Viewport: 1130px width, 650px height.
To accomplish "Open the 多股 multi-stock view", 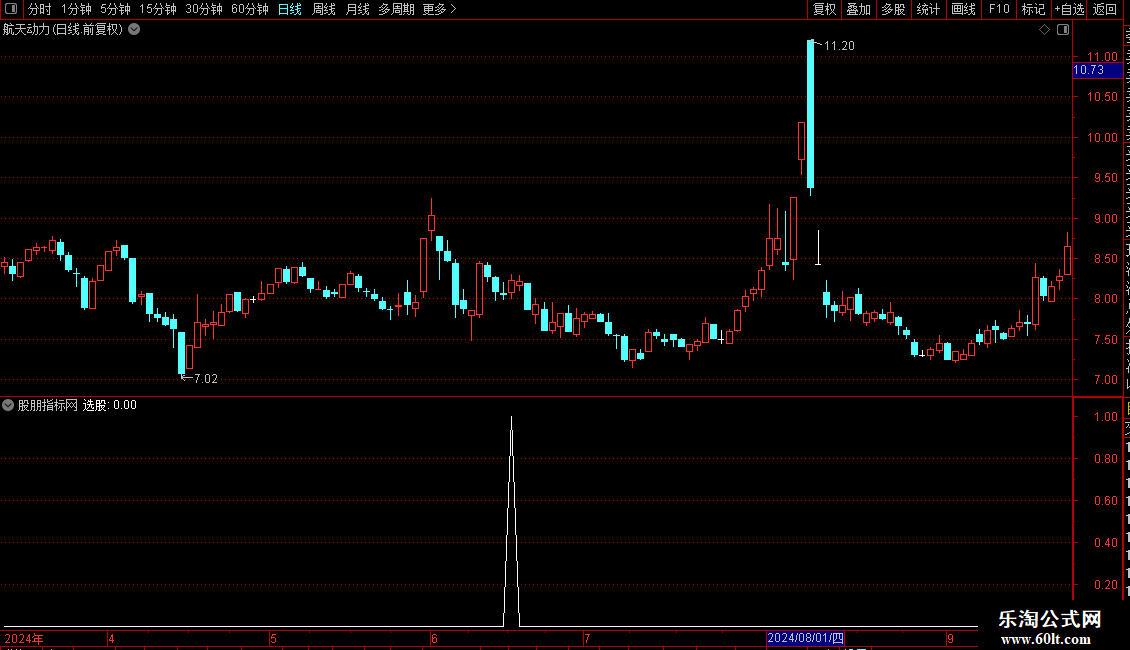I will 893,9.
